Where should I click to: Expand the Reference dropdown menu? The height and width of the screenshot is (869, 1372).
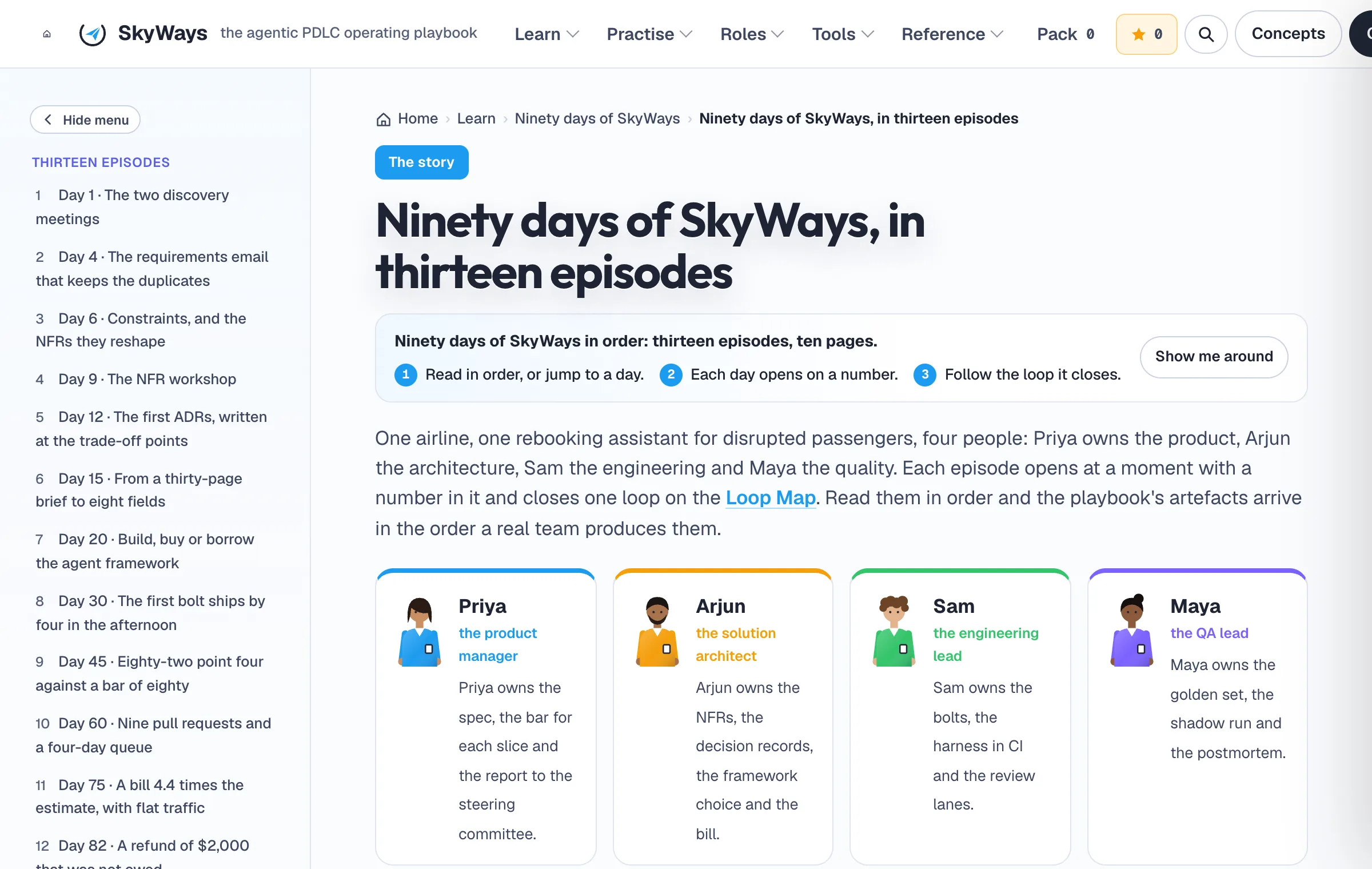(952, 34)
